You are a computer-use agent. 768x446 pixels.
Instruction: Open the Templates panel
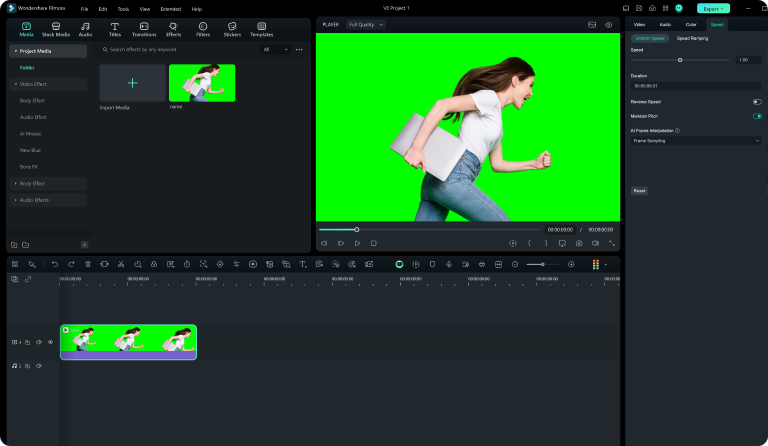[x=262, y=29]
